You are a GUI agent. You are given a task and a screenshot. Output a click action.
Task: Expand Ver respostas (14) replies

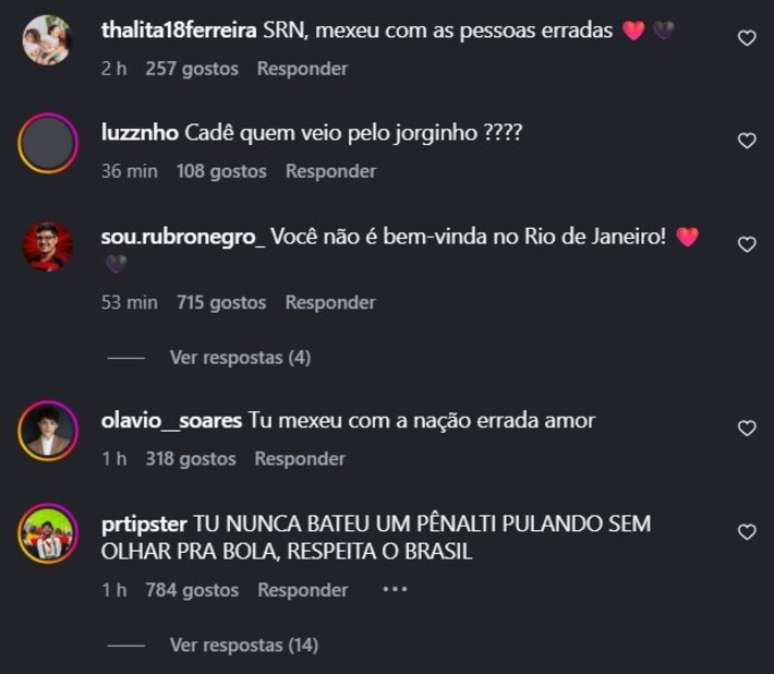point(244,645)
